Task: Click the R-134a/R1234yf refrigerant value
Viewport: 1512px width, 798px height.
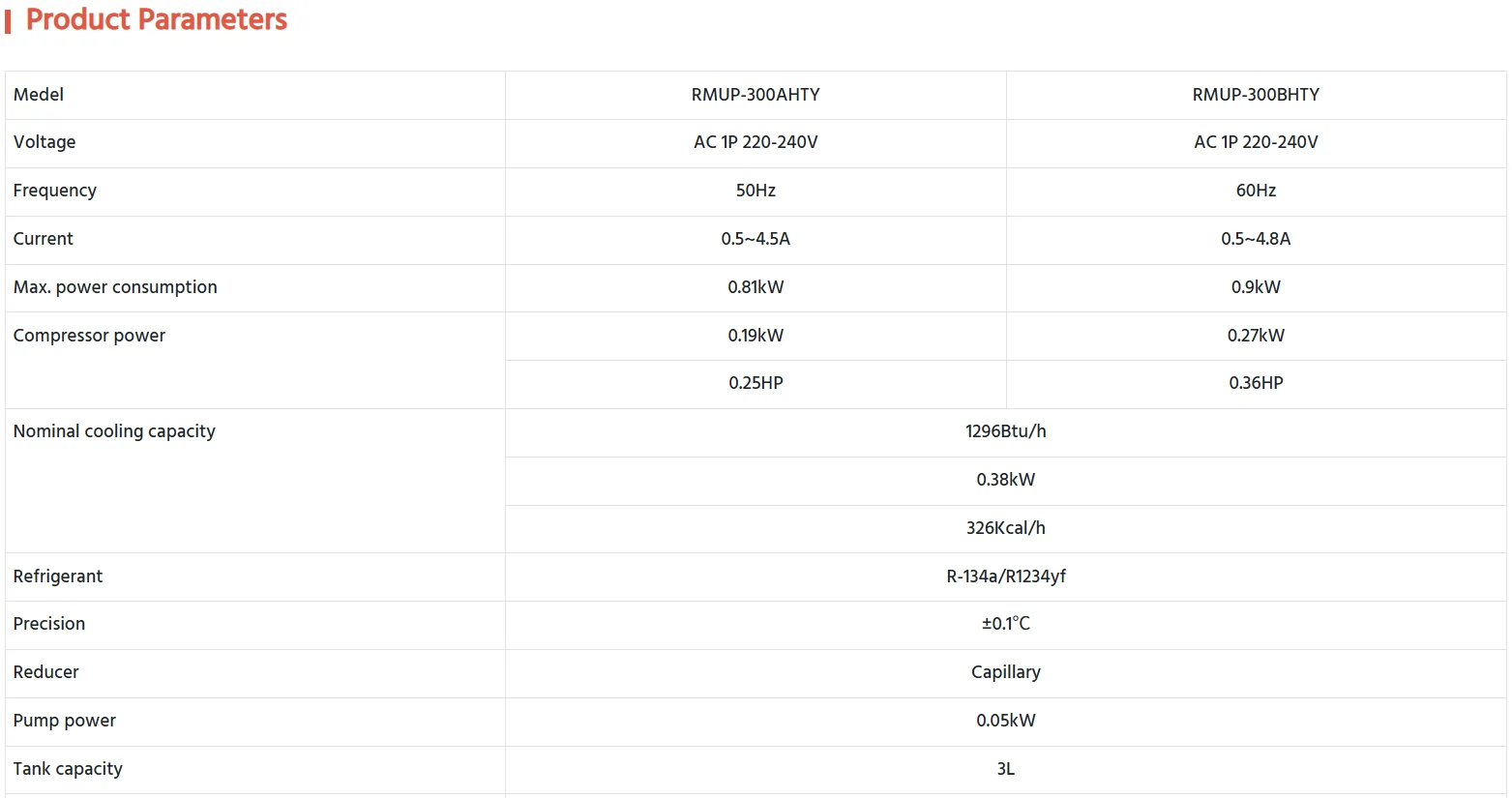Action: pos(1005,576)
